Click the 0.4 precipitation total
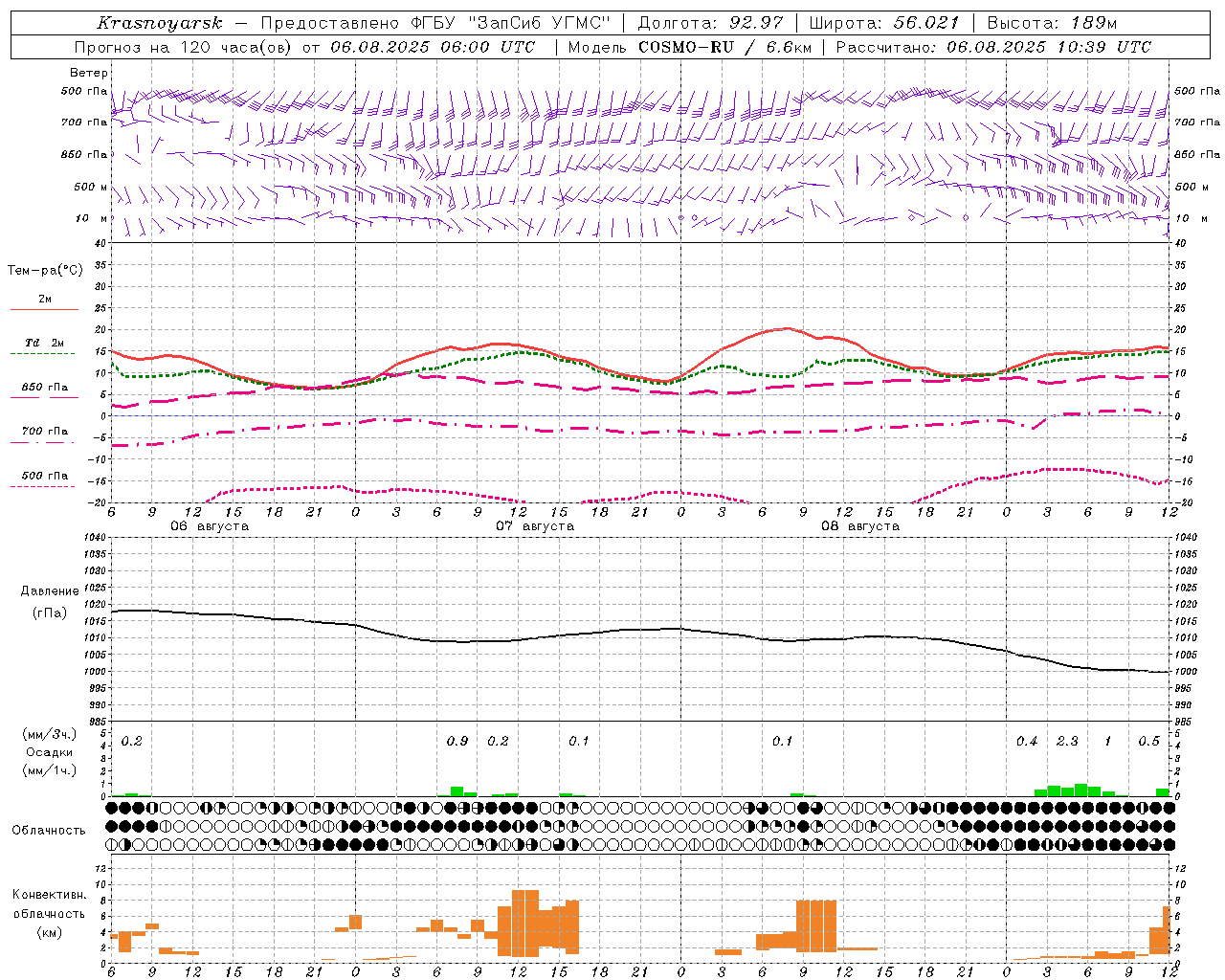The height and width of the screenshot is (980, 1225). [x=1027, y=742]
